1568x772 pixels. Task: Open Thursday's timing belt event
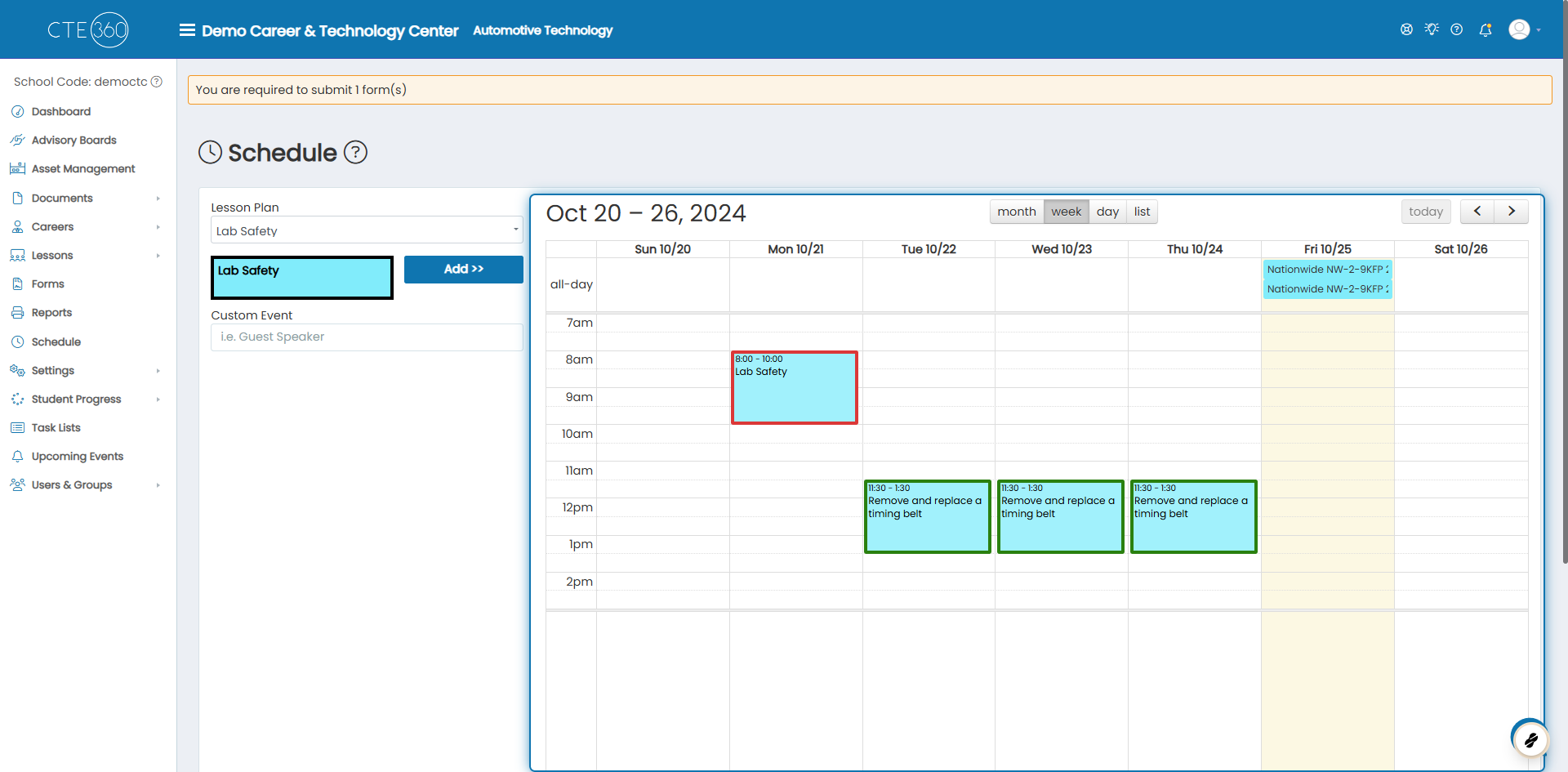click(x=1194, y=516)
